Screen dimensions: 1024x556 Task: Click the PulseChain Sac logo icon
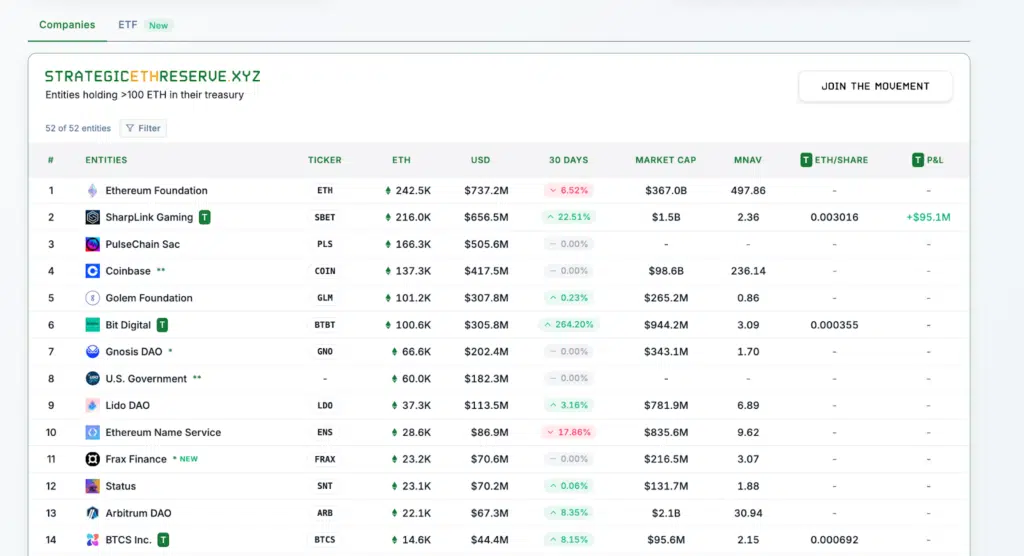93,244
